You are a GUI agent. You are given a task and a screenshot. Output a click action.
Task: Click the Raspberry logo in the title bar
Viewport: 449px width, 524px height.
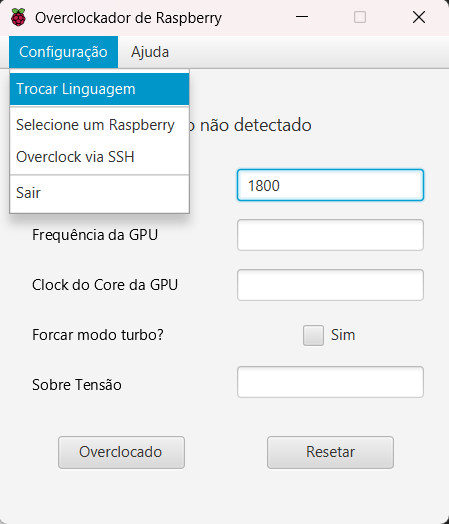[x=18, y=17]
